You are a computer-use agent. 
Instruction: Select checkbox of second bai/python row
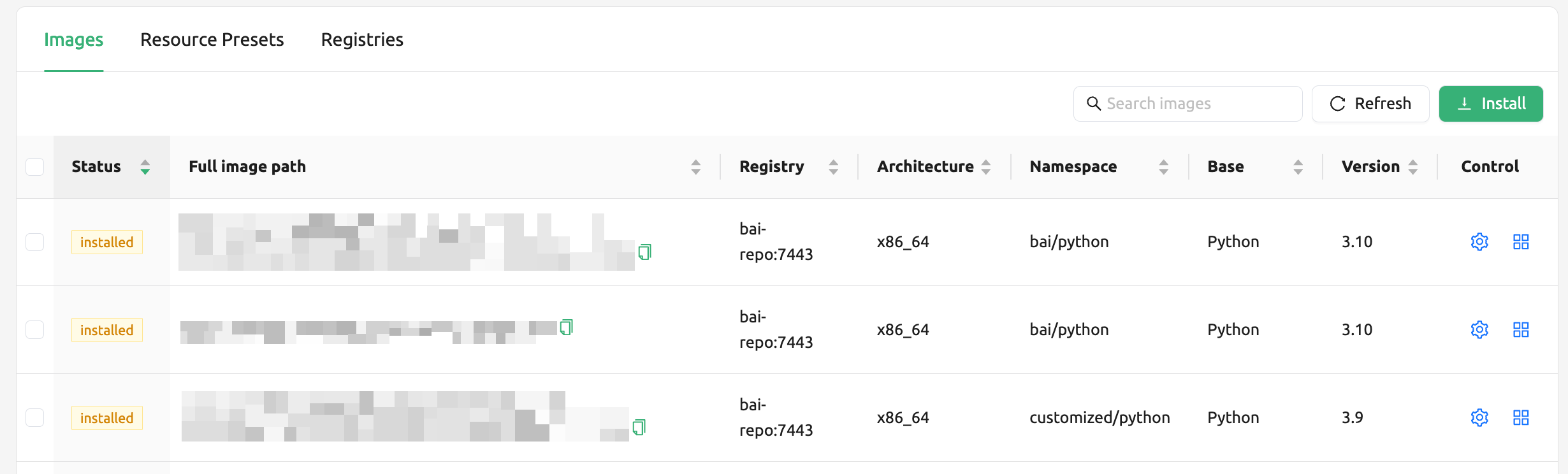tap(35, 330)
